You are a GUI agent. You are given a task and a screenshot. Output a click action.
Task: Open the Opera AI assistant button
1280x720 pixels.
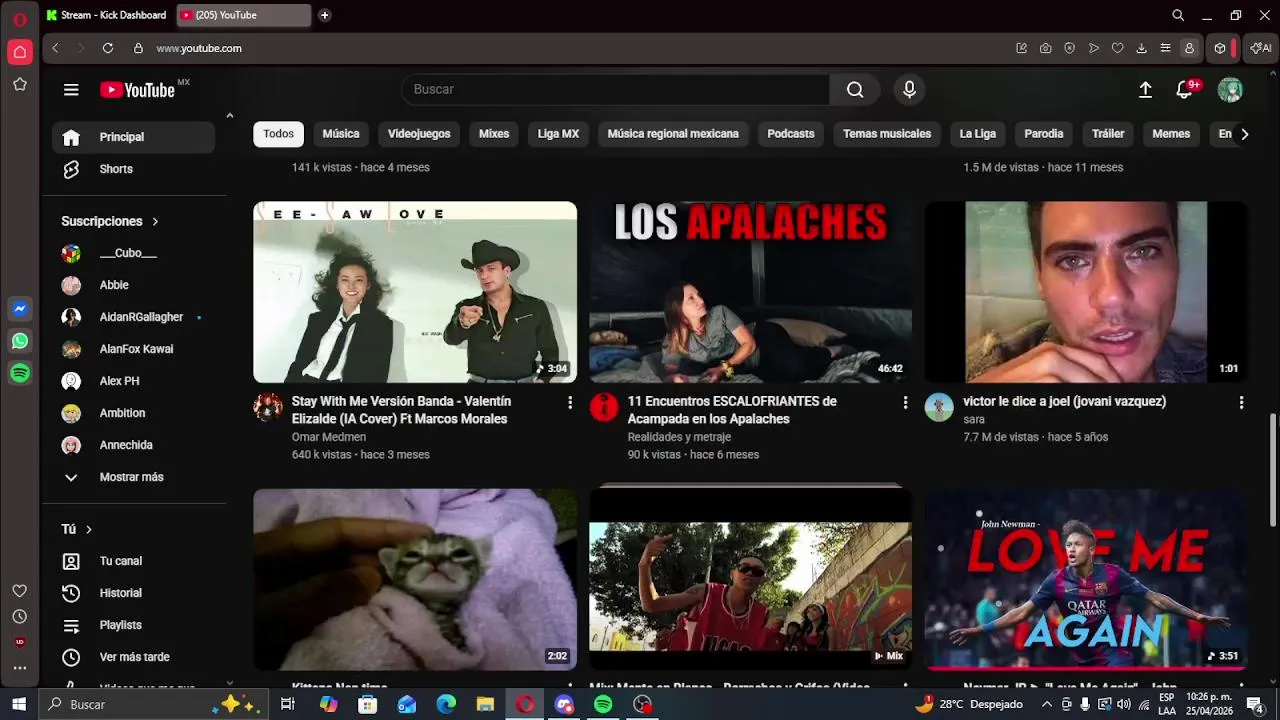(1260, 48)
